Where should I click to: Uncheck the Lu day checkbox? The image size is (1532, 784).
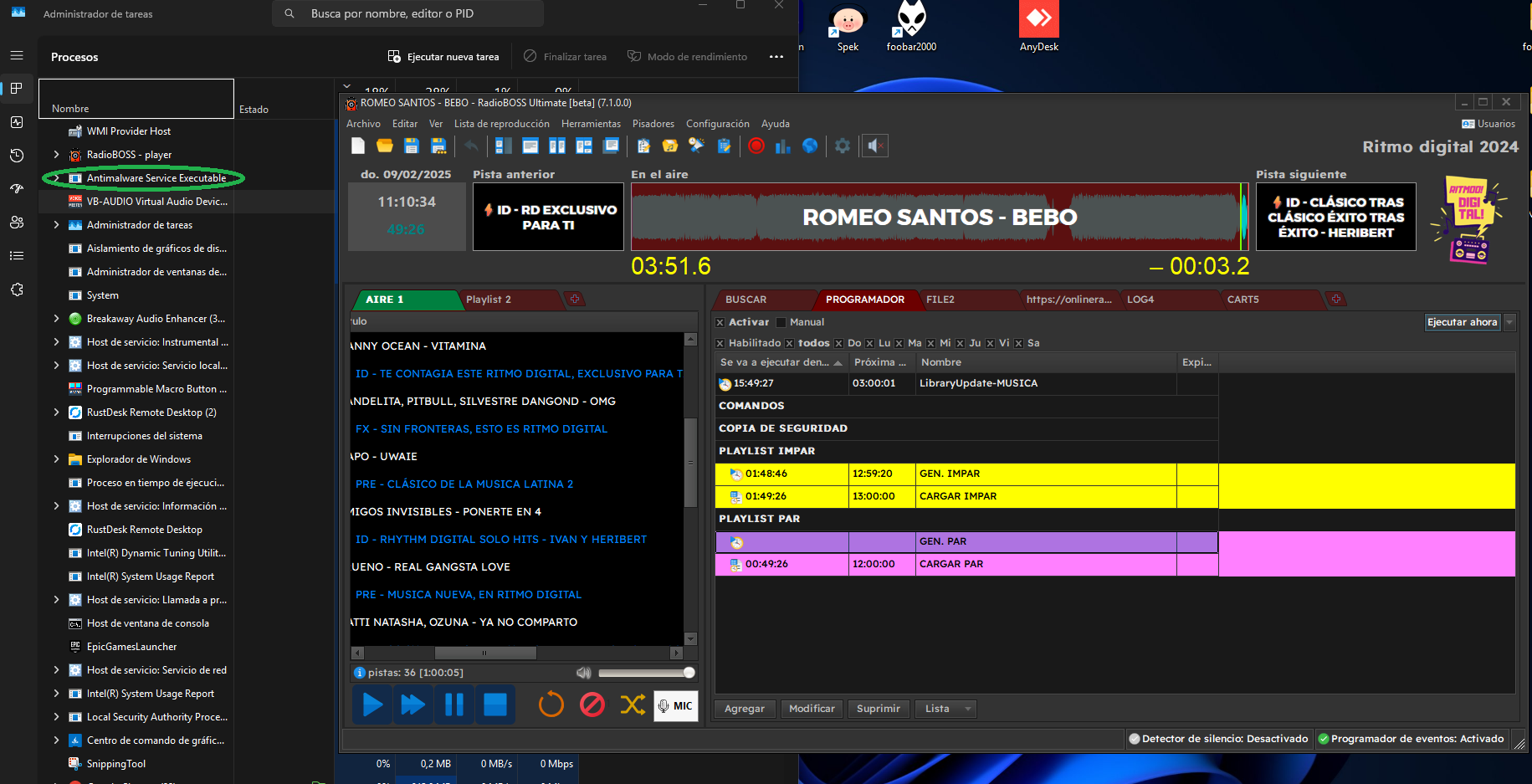click(x=869, y=343)
